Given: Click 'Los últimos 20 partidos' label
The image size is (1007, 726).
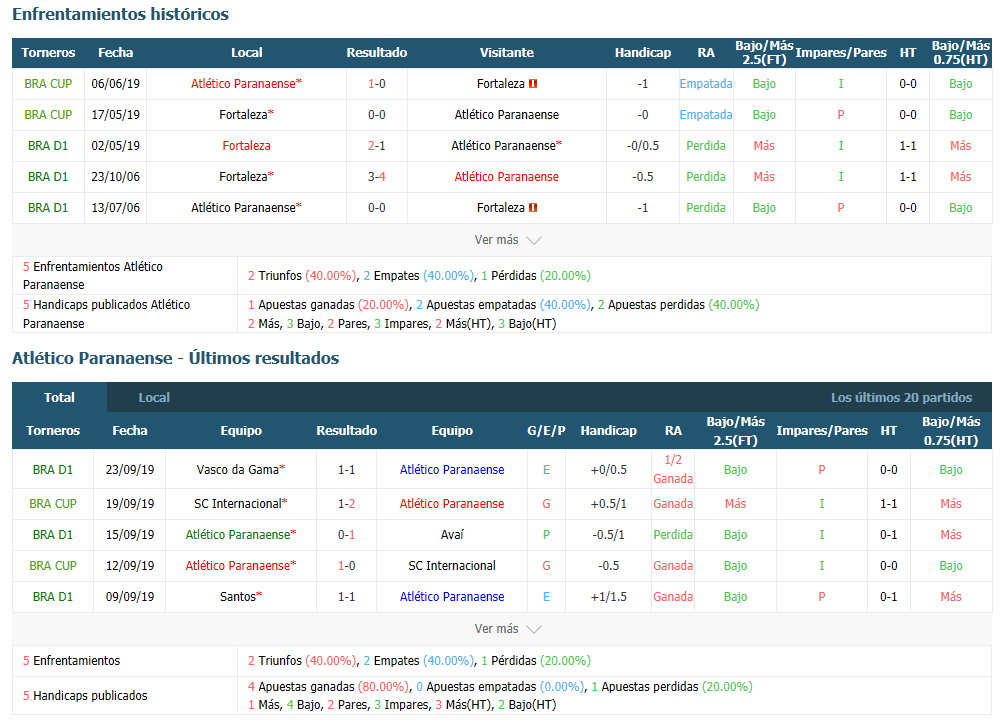Looking at the screenshot, I should [901, 397].
